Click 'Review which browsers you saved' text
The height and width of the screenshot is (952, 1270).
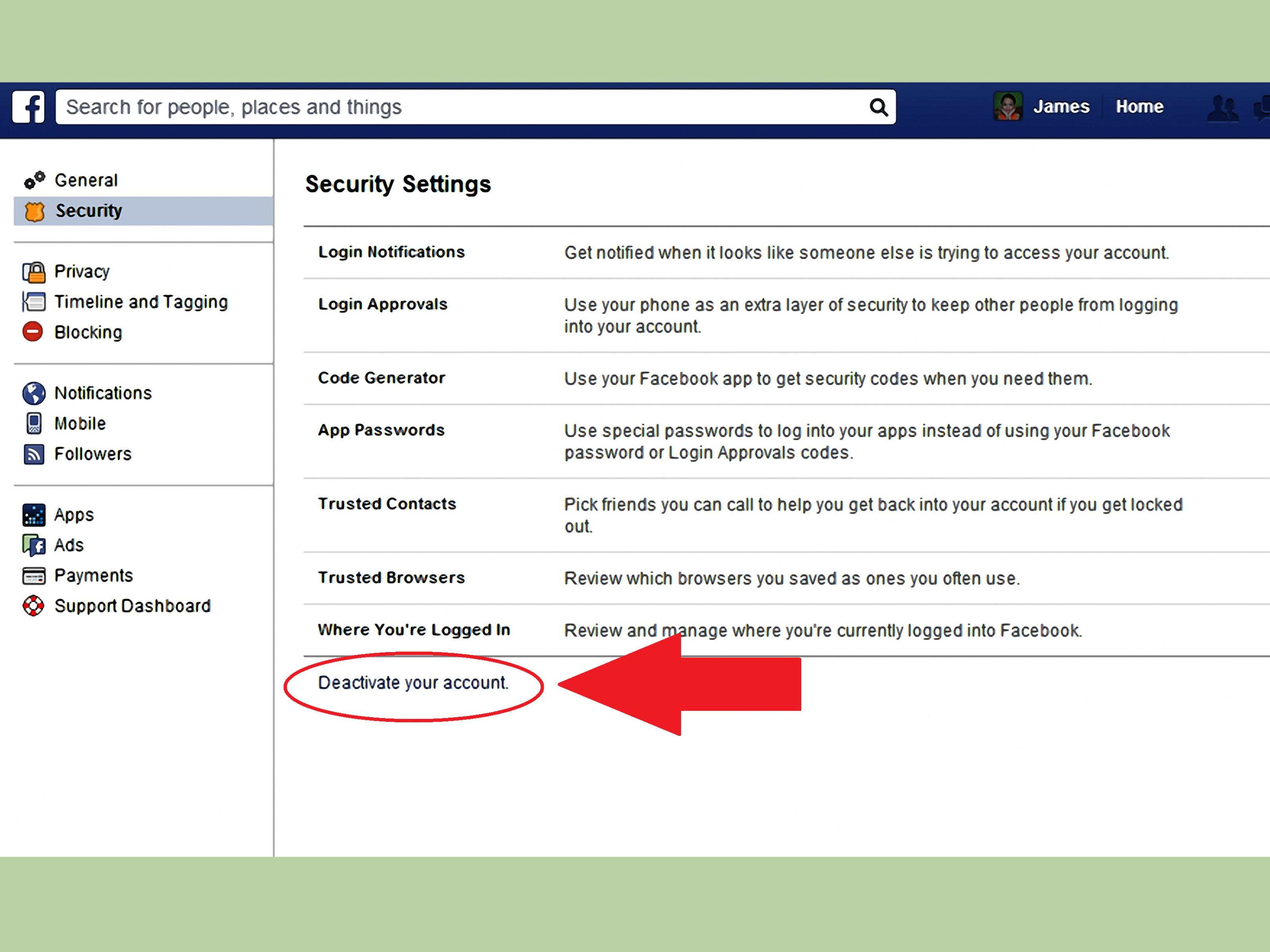click(792, 578)
